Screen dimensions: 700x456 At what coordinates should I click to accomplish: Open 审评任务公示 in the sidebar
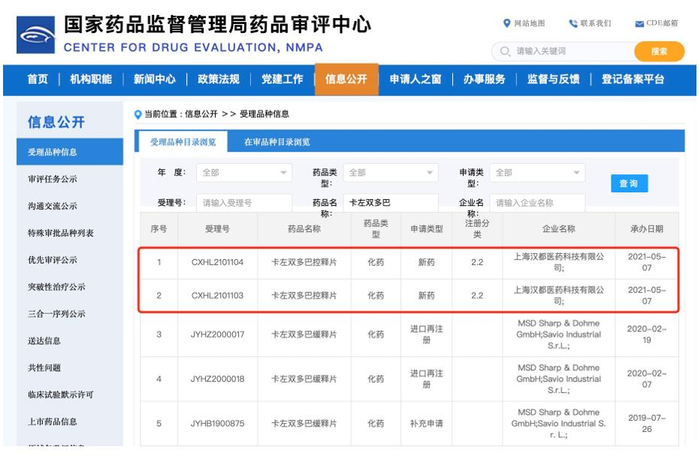click(x=52, y=179)
